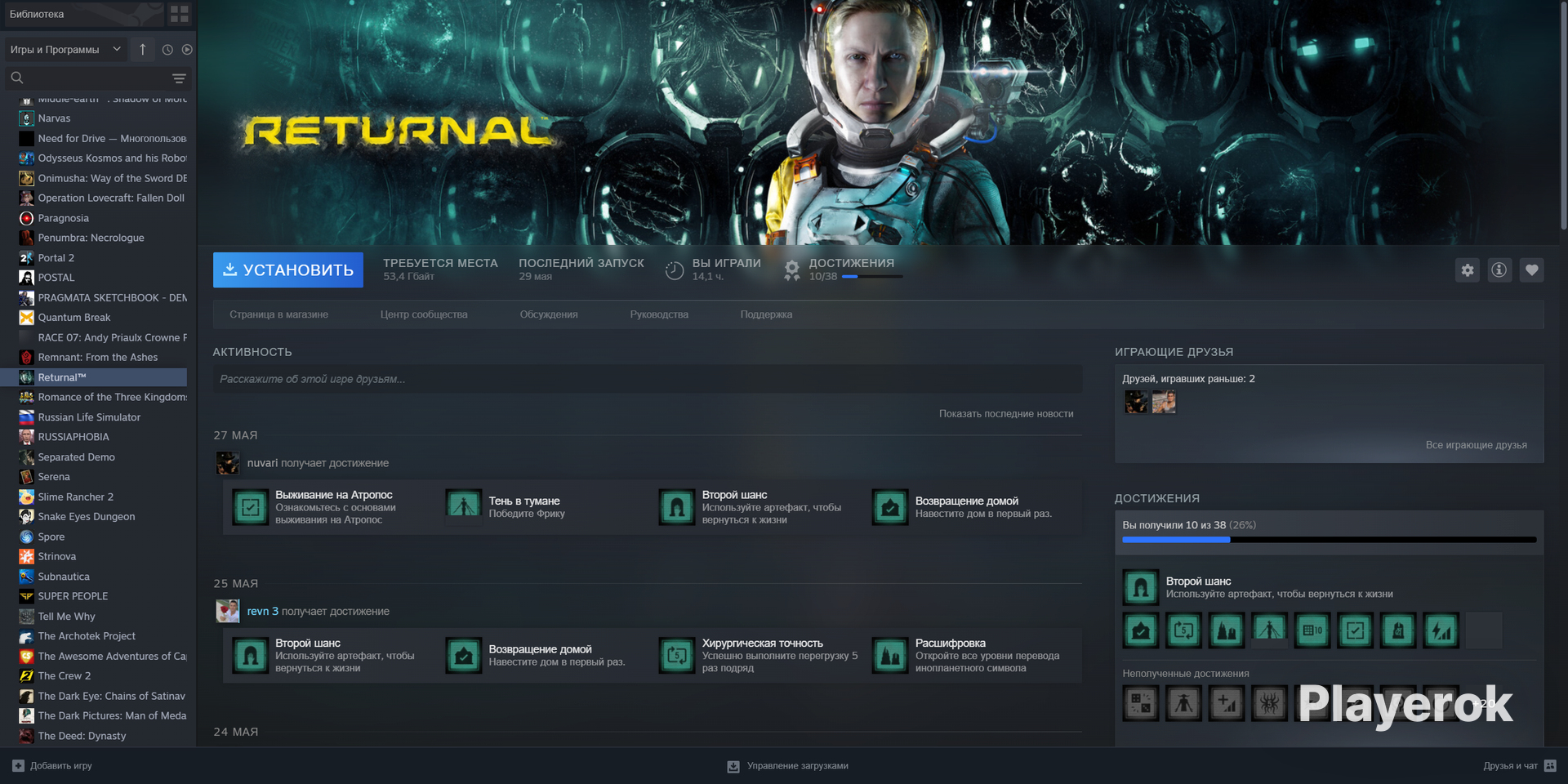Open the revn 3 profile name link
This screenshot has width=1568, height=784.
263,612
